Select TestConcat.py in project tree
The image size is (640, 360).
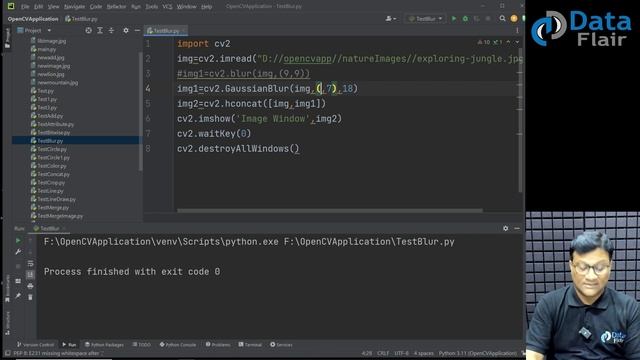(53, 174)
